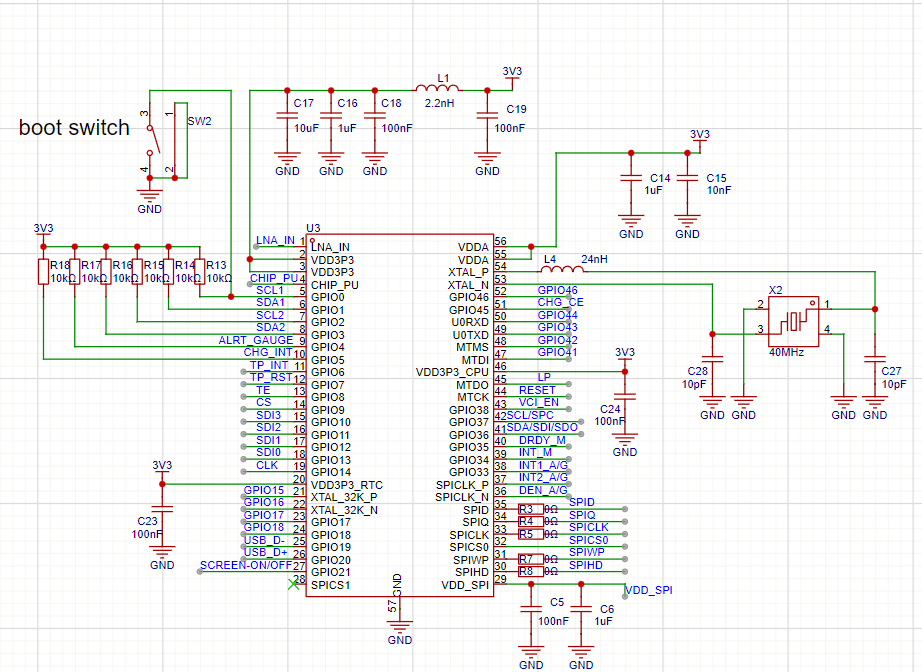922x672 pixels.
Task: Select resistor R18 pull-up symbol
Action: pyautogui.click(x=44, y=272)
